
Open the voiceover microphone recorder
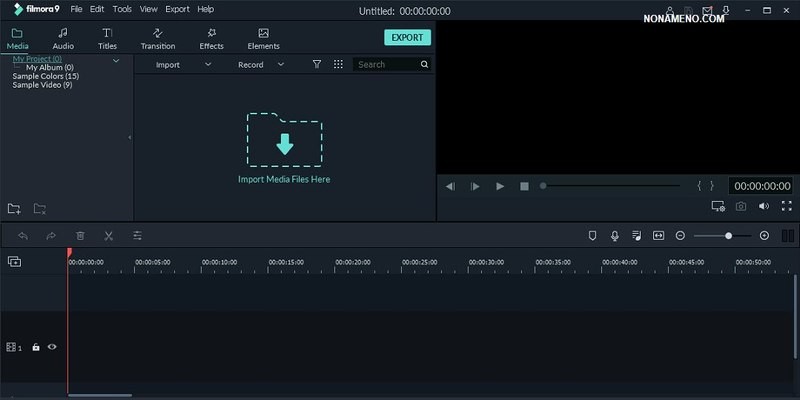point(614,236)
